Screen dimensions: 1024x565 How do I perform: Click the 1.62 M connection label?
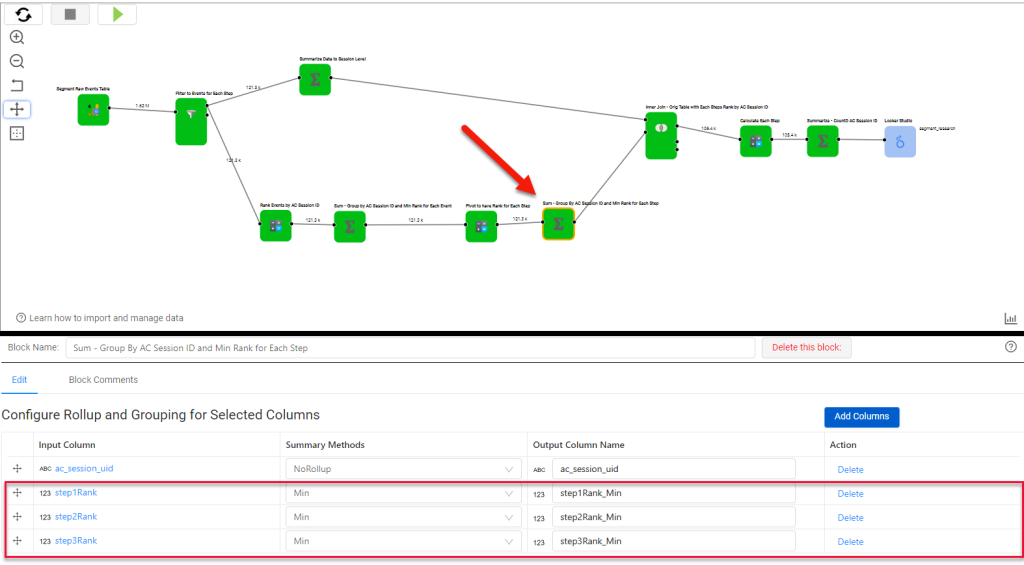[142, 105]
